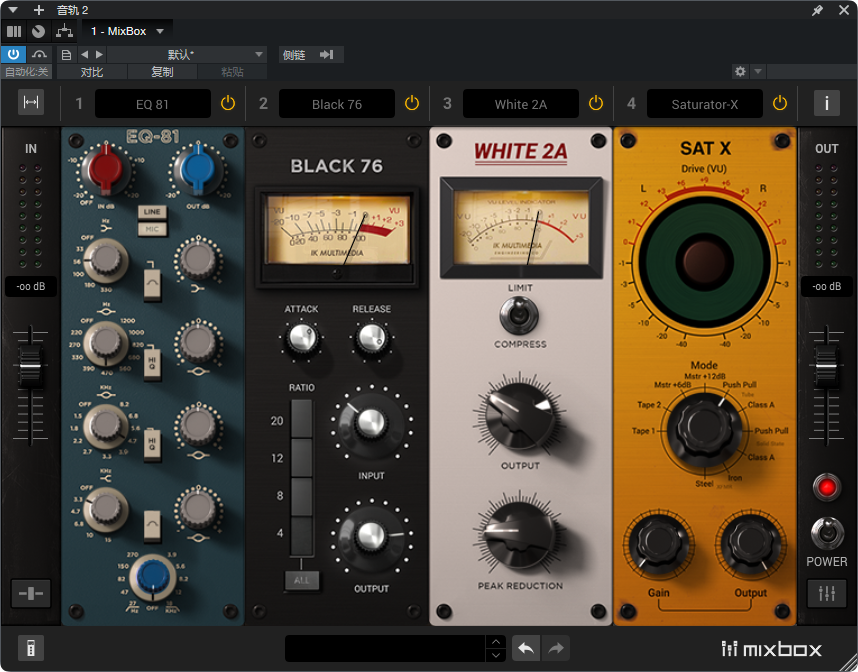Click the automation curve icon
This screenshot has height=672, width=858.
(x=39, y=54)
